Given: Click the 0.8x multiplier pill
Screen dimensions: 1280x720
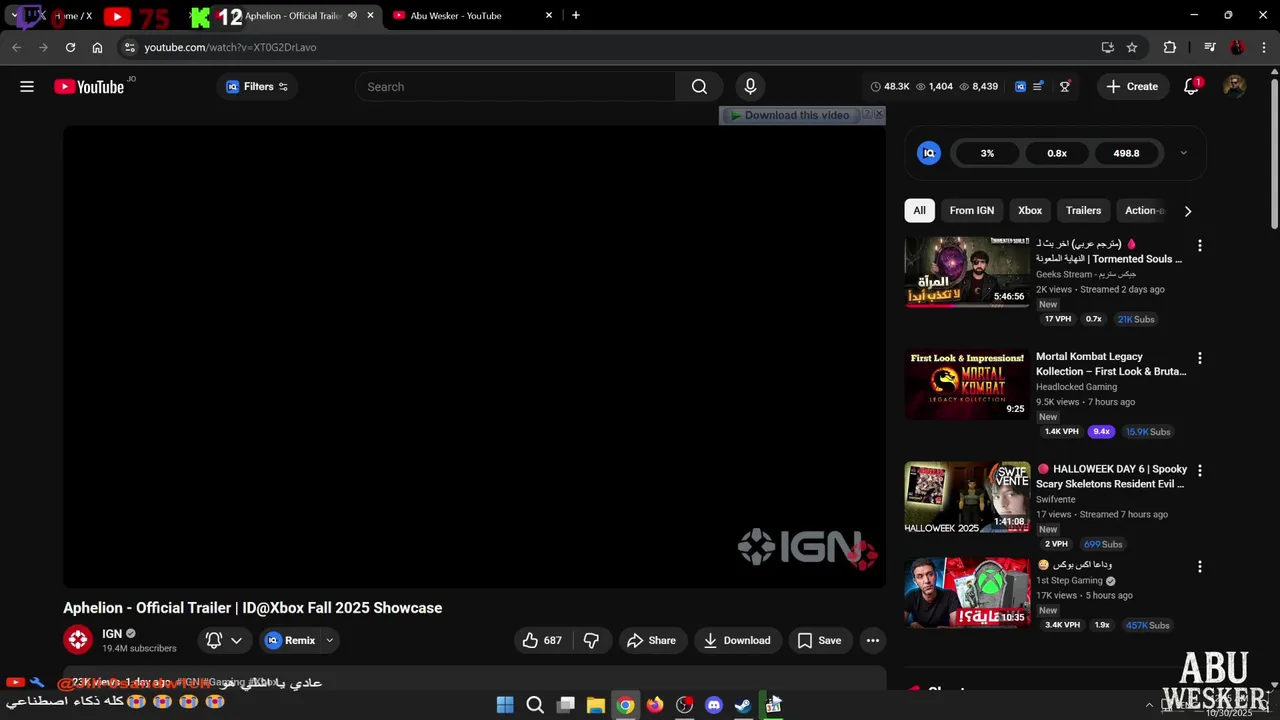Looking at the screenshot, I should 1057,153.
